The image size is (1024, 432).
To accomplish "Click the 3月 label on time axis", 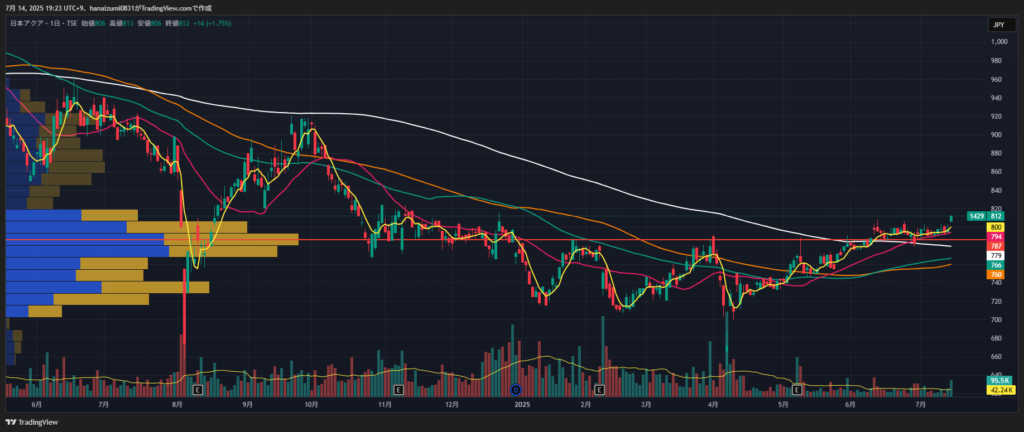I will [x=646, y=405].
